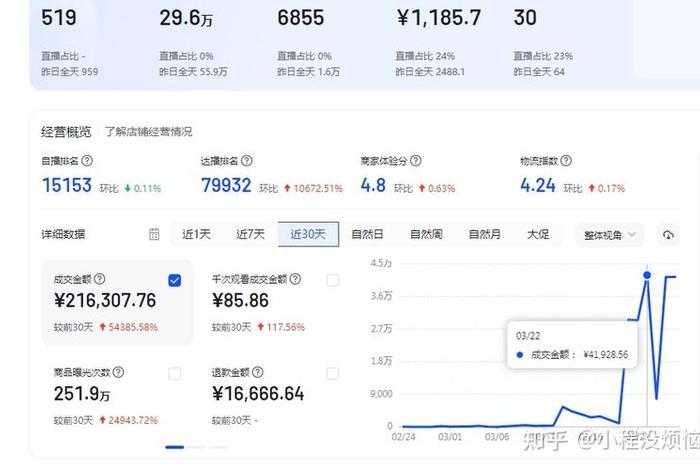The image size is (700, 470).
Task: Switch to the 自然月 tab
Action: 484,234
